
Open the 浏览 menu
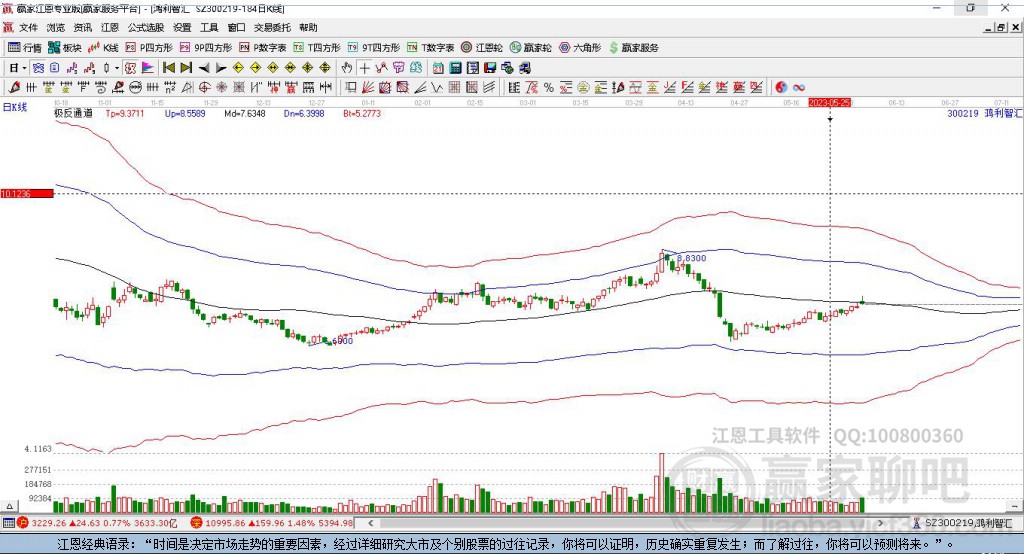point(56,27)
